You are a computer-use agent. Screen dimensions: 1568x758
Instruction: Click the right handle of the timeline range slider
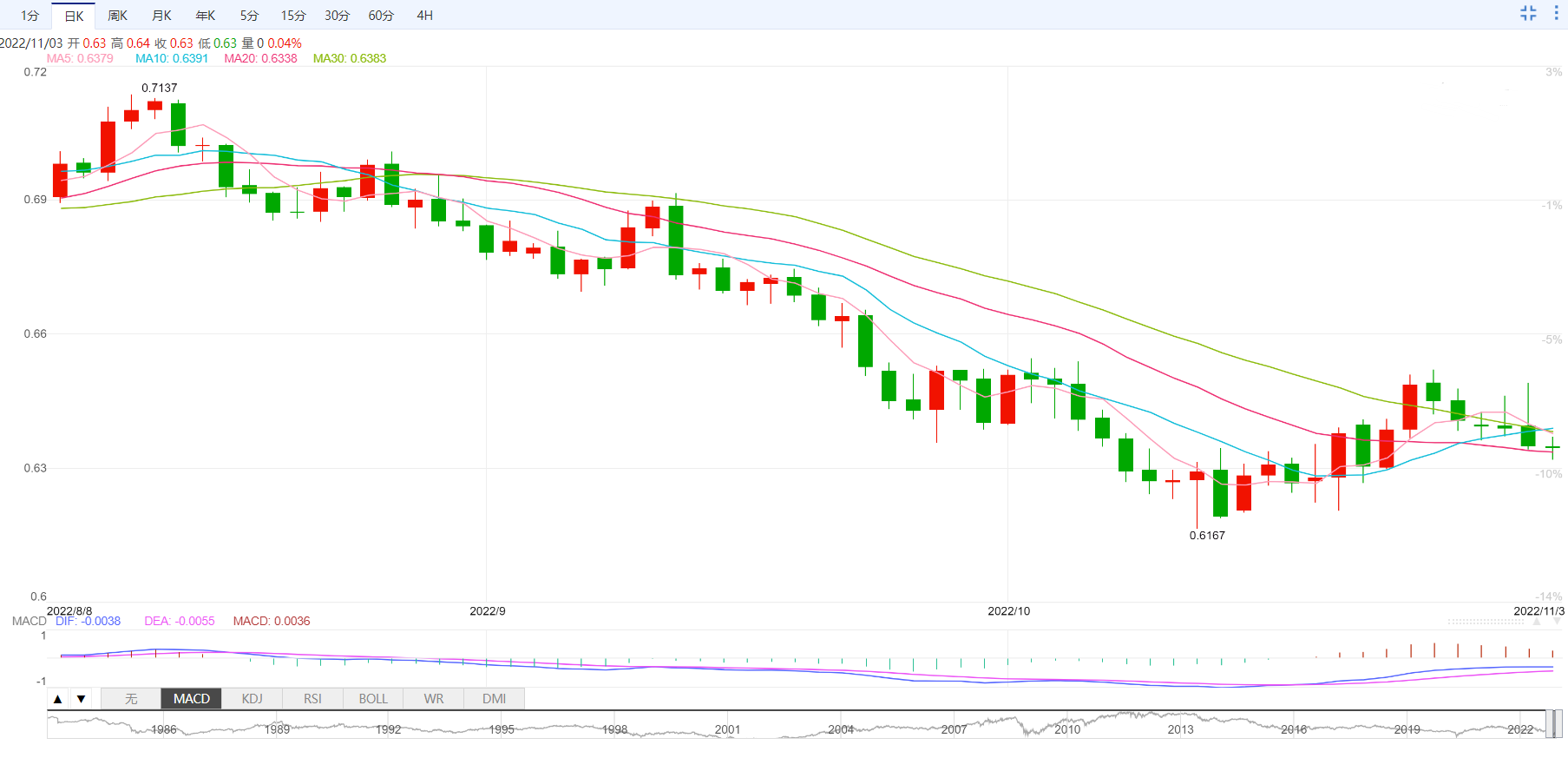click(x=1558, y=723)
